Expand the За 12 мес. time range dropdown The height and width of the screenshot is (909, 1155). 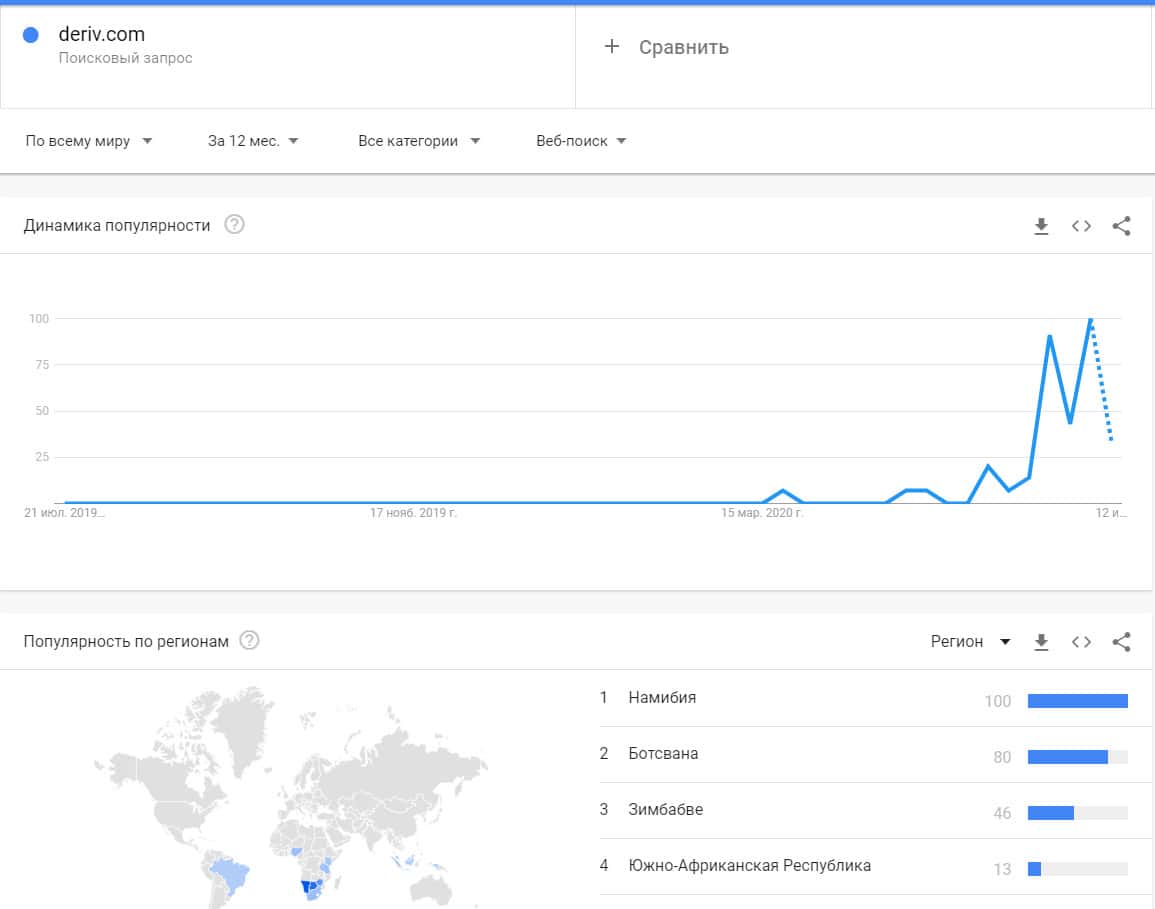click(x=253, y=141)
